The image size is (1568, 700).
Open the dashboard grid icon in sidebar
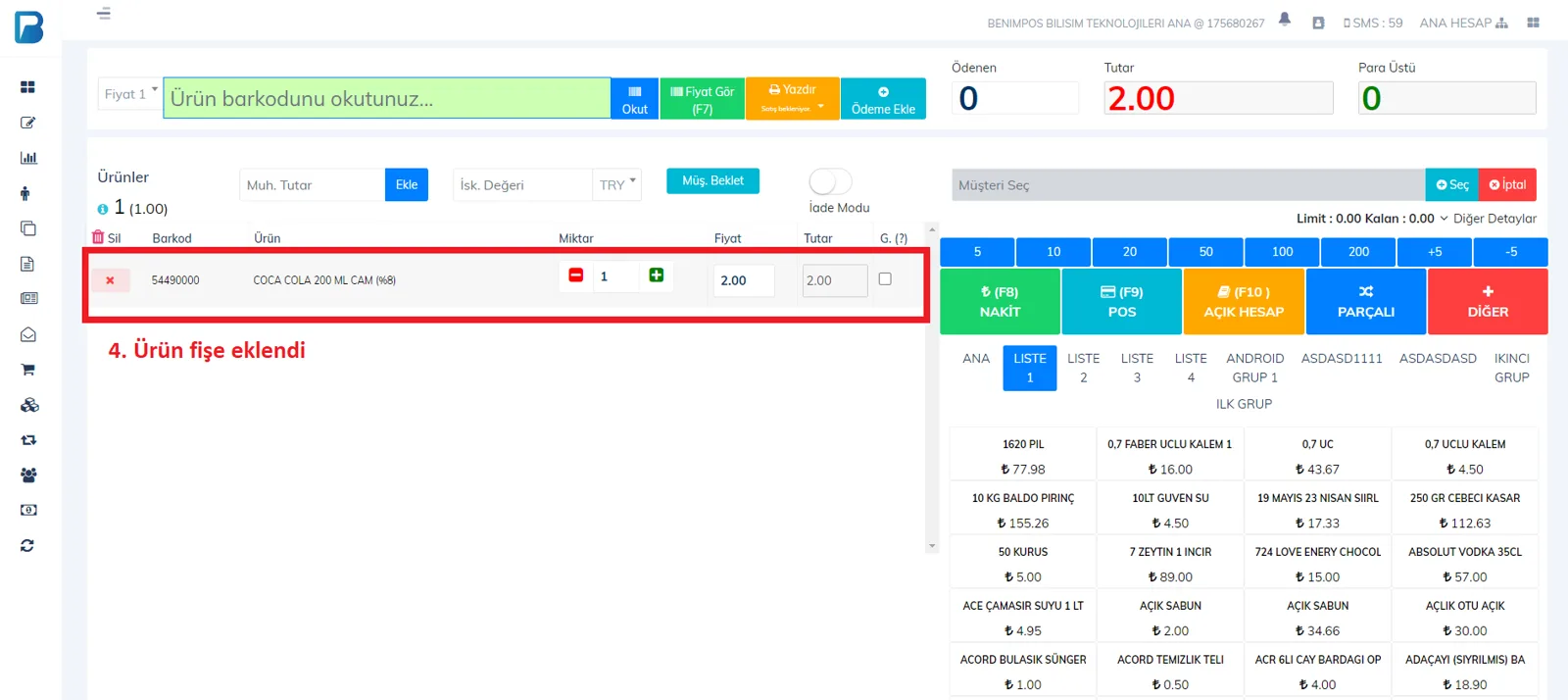pos(27,87)
